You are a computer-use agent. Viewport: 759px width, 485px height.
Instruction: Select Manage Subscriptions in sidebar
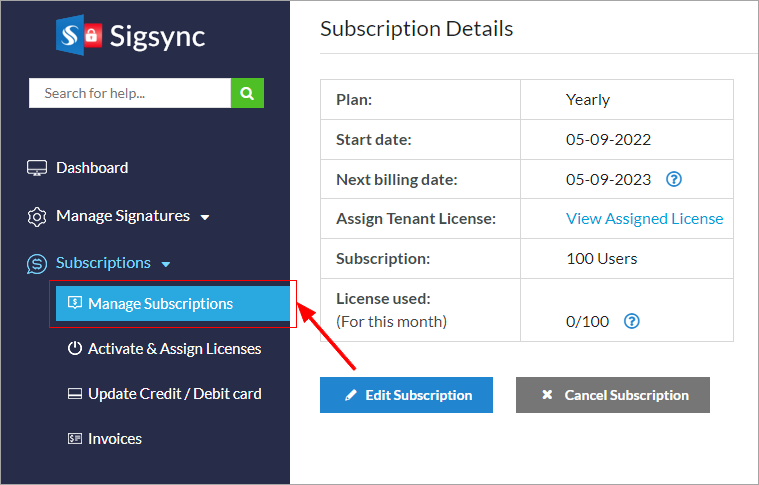[160, 304]
